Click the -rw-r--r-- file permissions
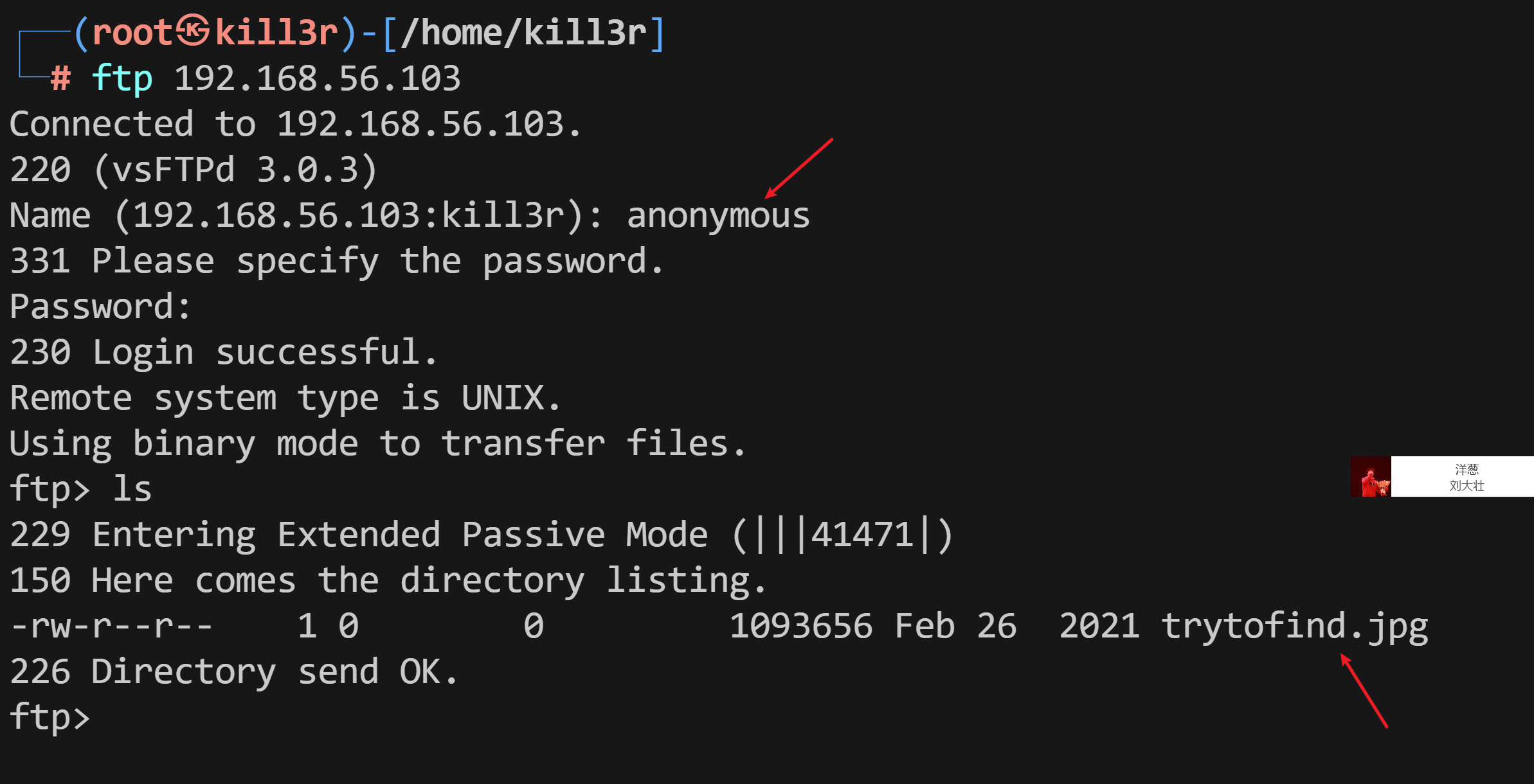1534x784 pixels. tap(112, 626)
